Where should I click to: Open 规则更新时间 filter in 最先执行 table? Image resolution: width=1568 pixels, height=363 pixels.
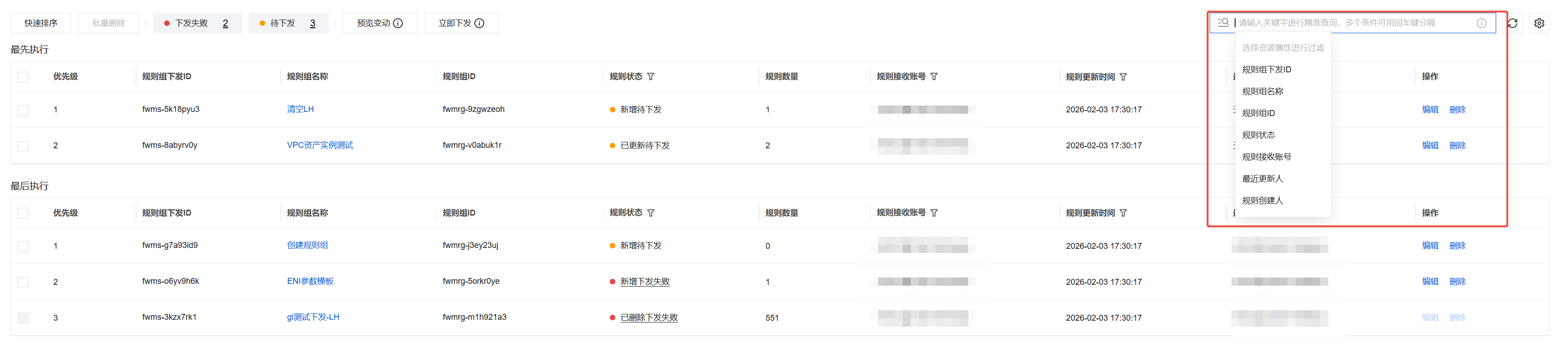(x=1123, y=77)
